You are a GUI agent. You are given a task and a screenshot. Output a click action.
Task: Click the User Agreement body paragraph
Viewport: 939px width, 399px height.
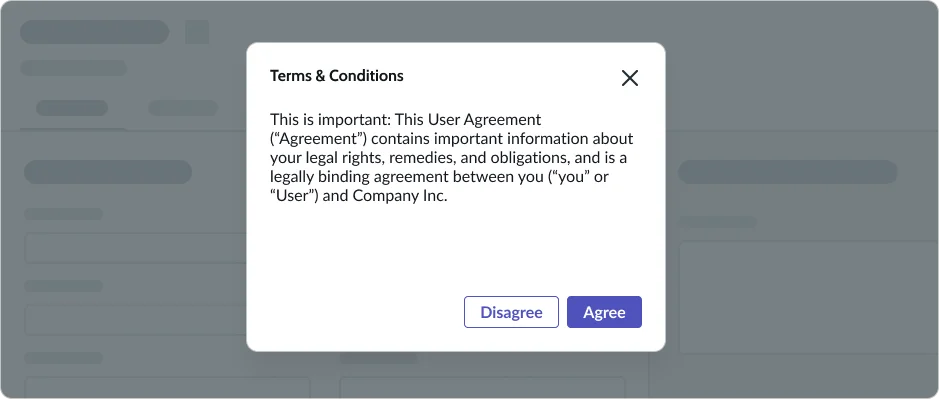[x=452, y=158]
